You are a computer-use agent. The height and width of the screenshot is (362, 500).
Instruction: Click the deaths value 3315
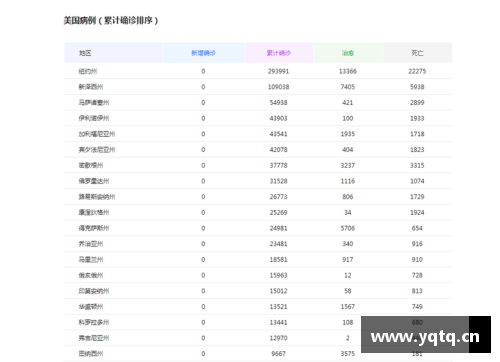pyautogui.click(x=417, y=165)
